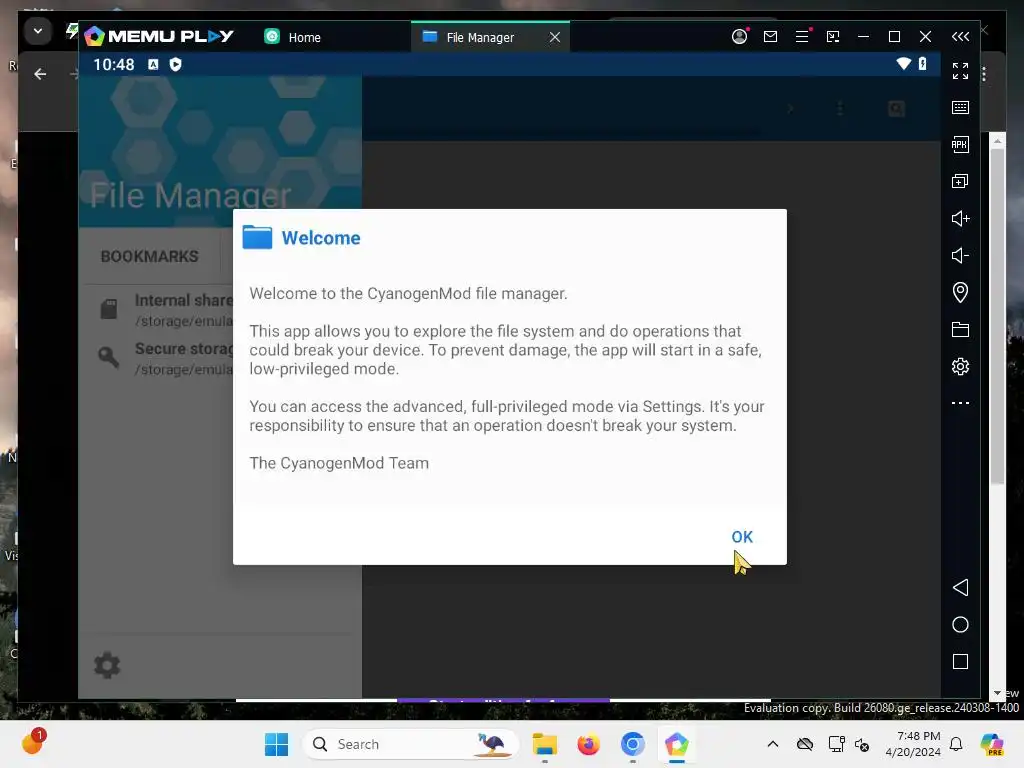Open Chrome from the taskbar
The height and width of the screenshot is (768, 1024).
[632, 744]
